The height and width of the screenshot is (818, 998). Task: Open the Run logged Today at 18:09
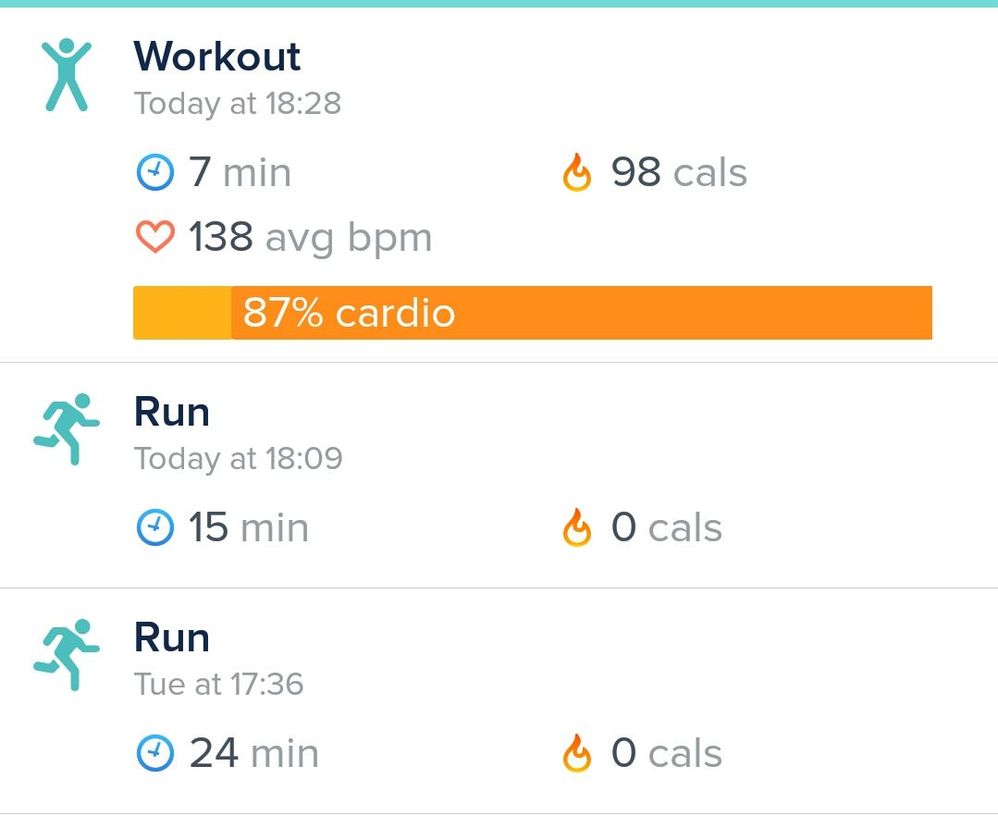[499, 476]
